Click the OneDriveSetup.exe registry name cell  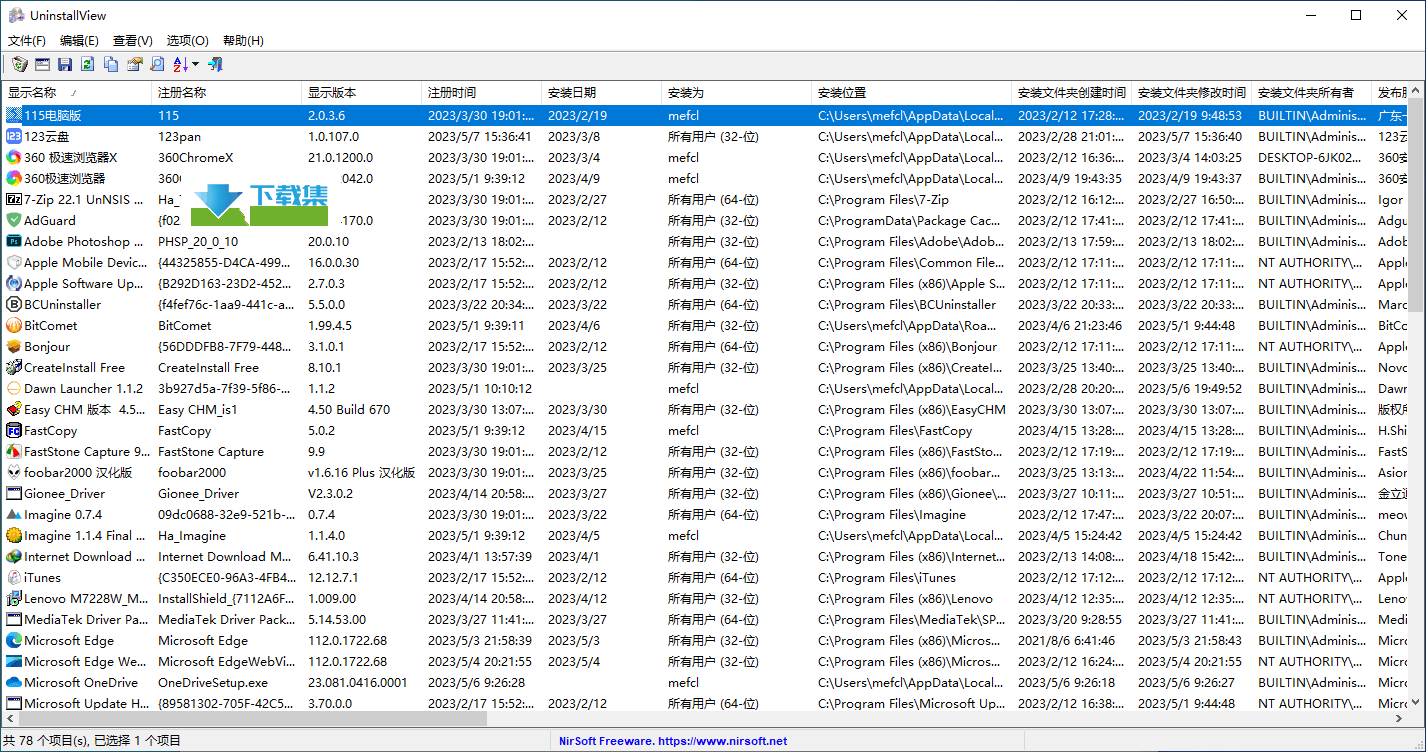[213, 682]
